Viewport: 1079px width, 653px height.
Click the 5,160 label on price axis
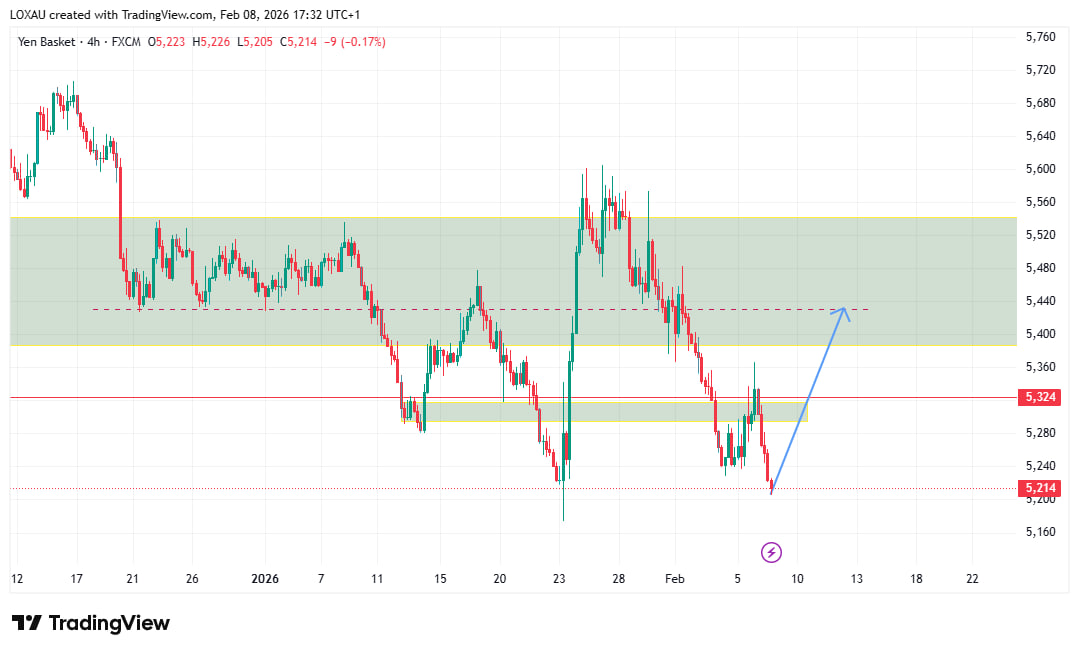(1041, 531)
